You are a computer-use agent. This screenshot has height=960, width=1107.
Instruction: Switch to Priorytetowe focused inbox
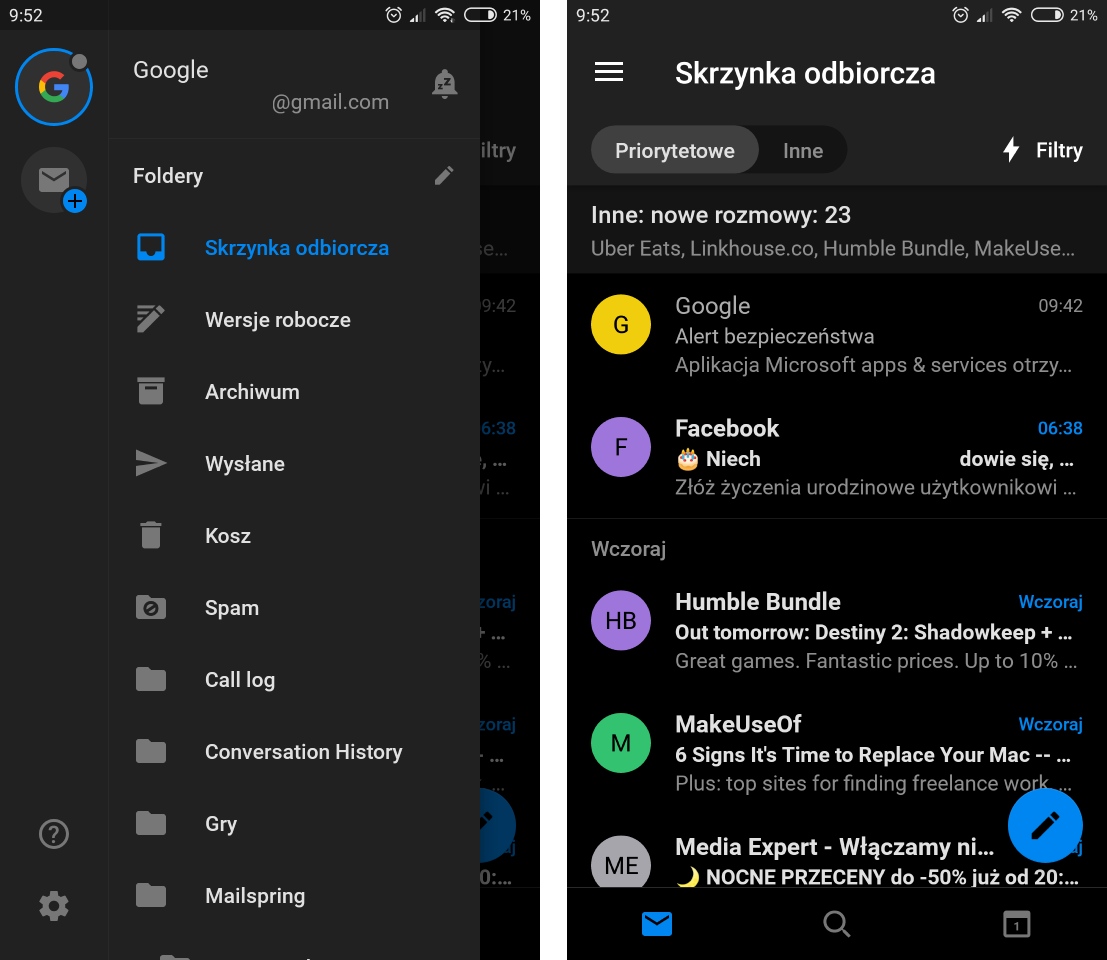[x=675, y=150]
